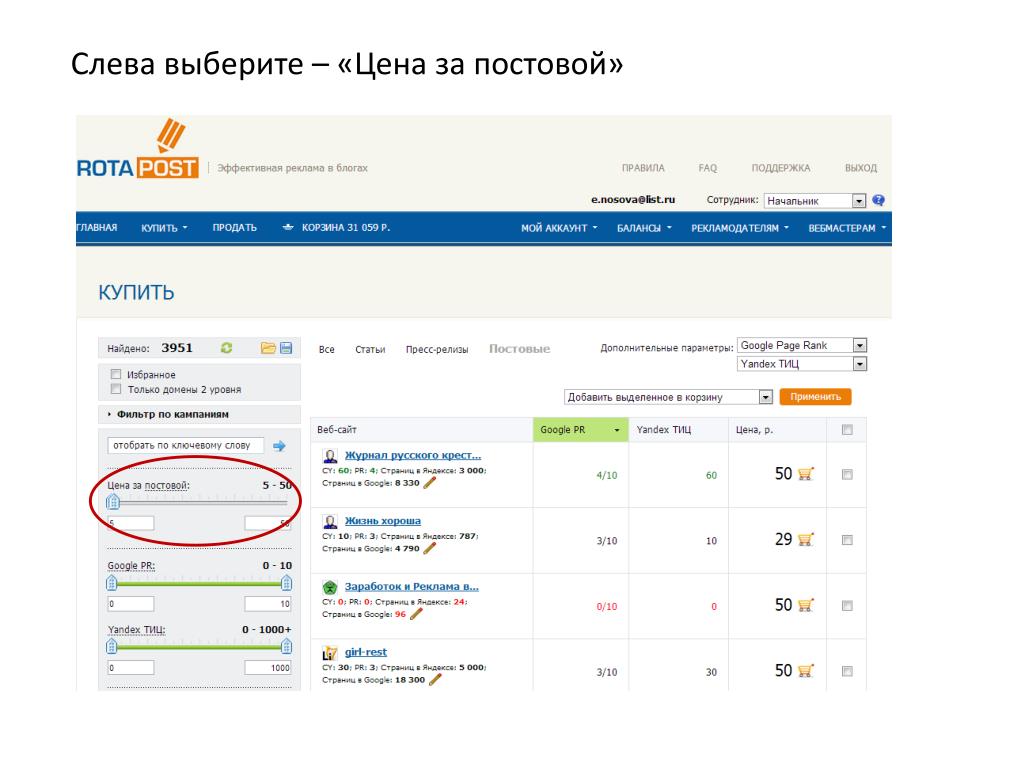Switch to the Статьи tab
This screenshot has height=768, width=1024.
coord(370,349)
